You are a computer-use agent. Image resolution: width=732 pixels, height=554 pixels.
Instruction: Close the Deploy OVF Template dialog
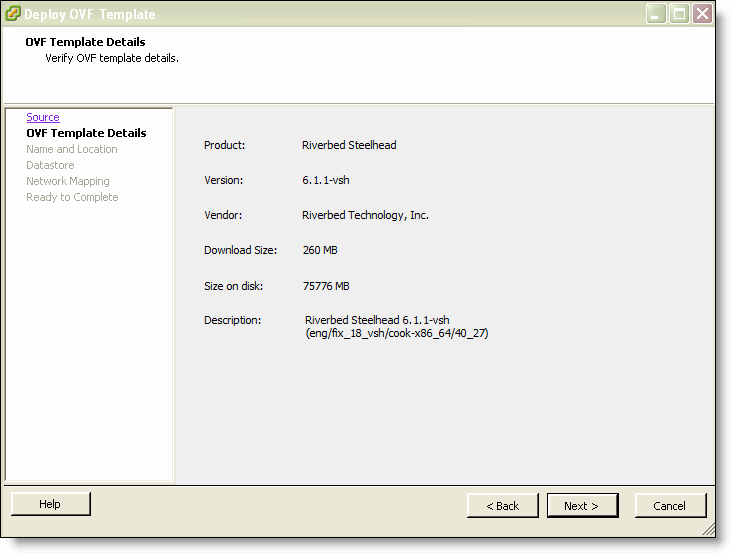702,14
